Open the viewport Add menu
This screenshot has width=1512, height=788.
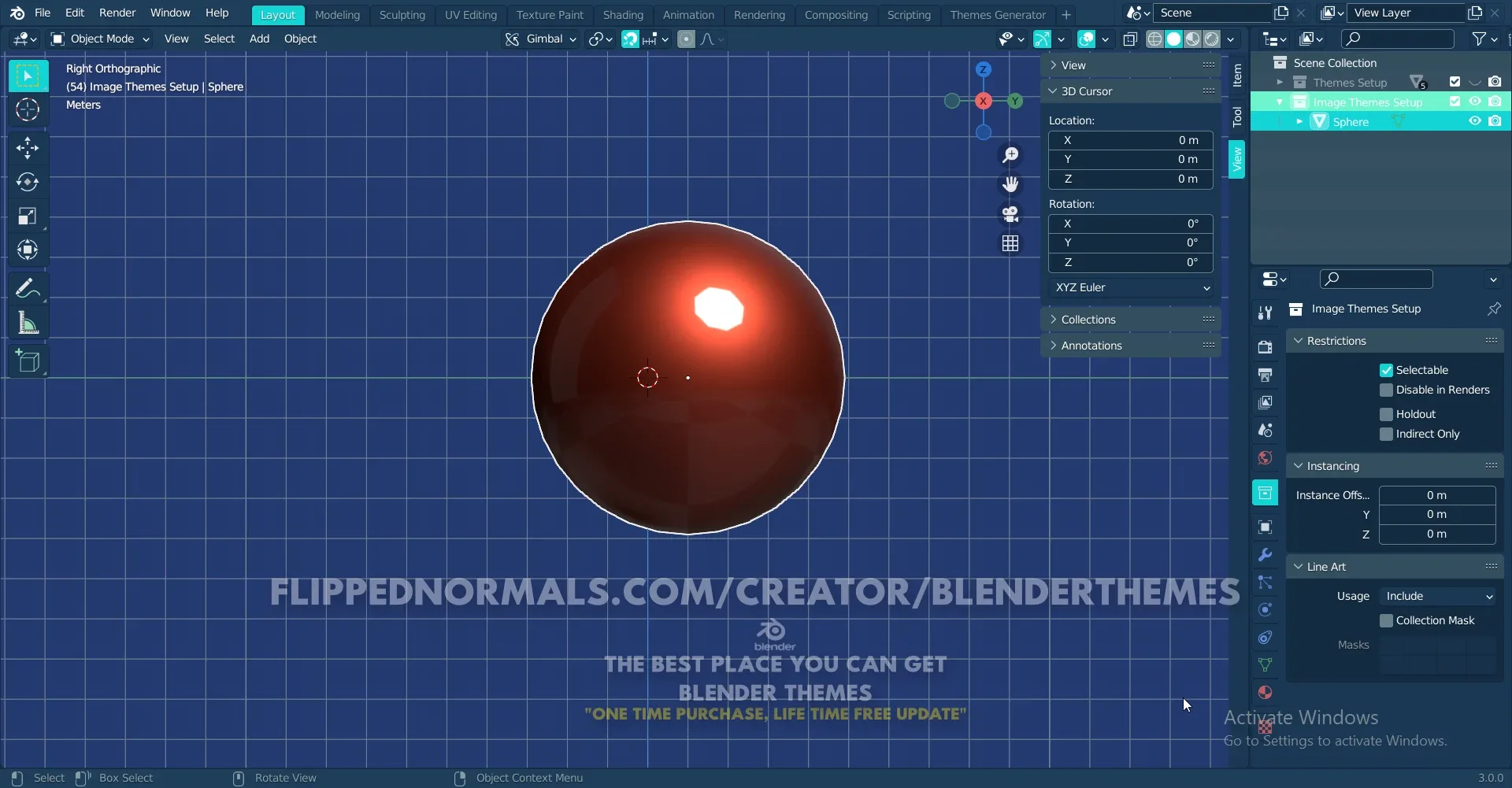click(x=259, y=39)
